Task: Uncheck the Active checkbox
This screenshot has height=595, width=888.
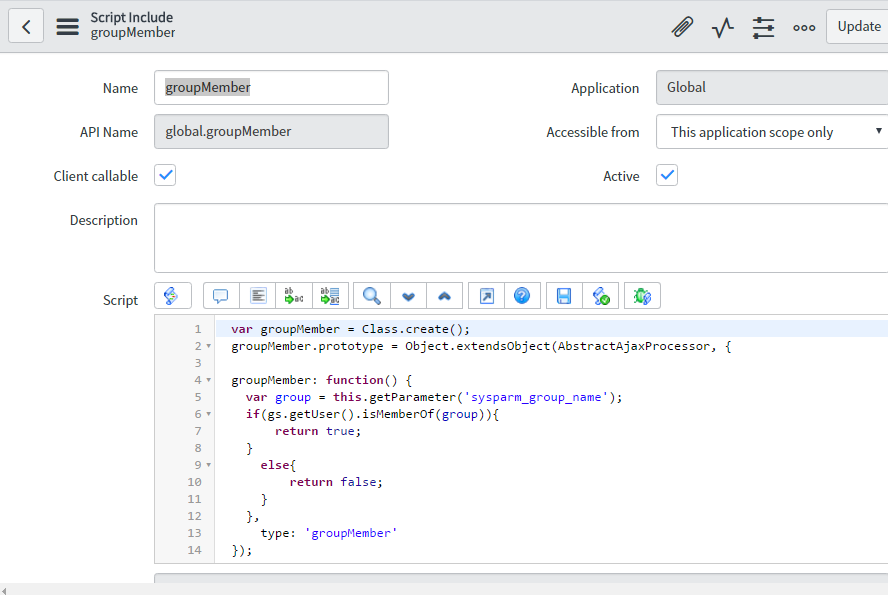Action: [667, 175]
